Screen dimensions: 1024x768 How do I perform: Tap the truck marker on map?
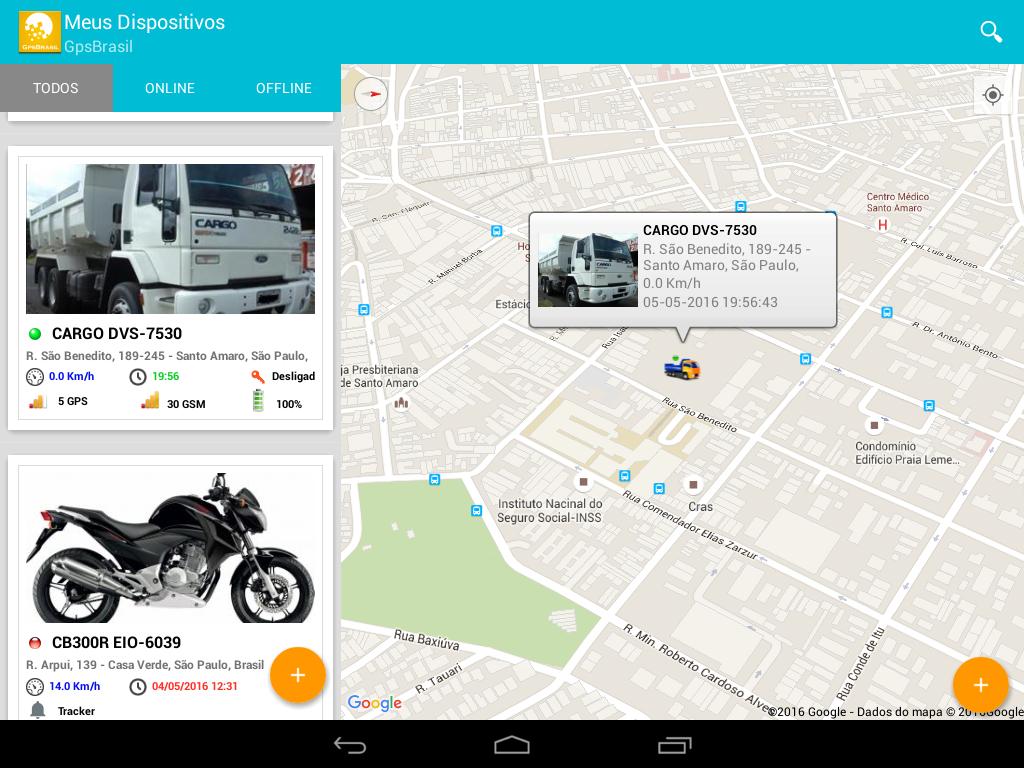tap(682, 368)
